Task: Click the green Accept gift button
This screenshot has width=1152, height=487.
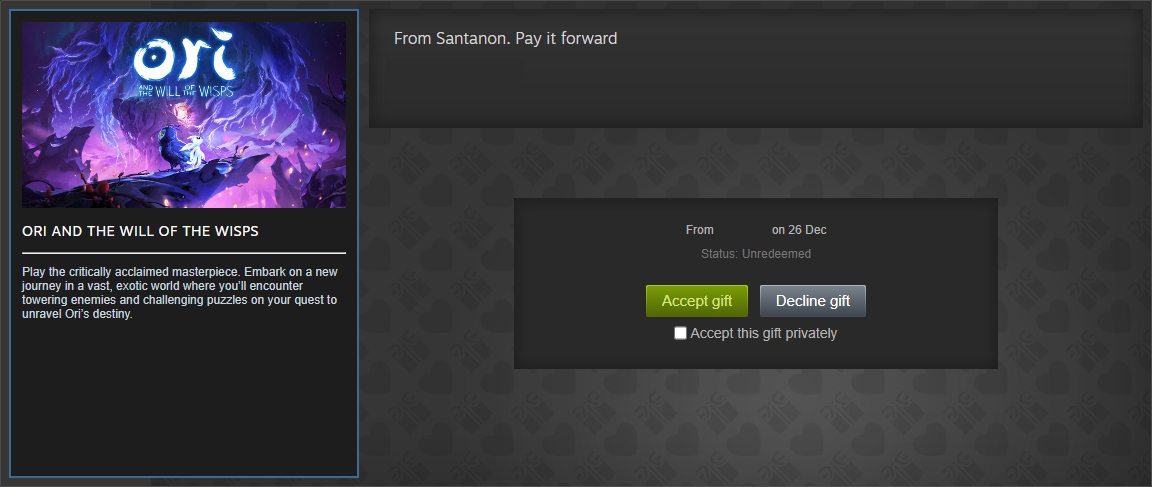Action: tap(696, 301)
